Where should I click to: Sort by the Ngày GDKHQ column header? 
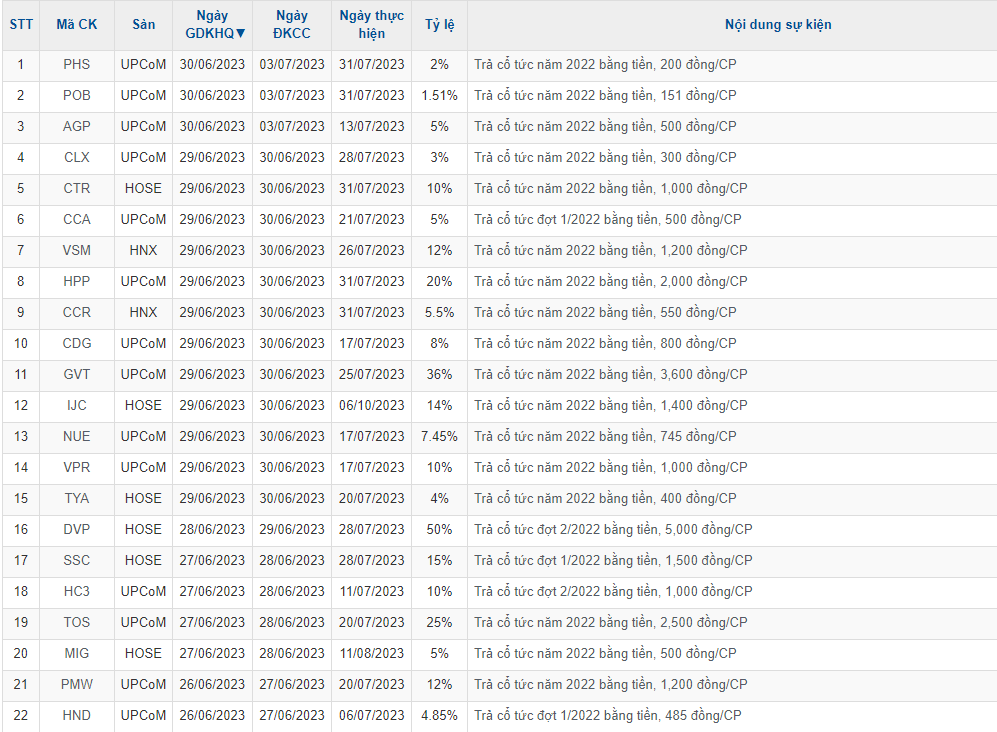(x=212, y=25)
